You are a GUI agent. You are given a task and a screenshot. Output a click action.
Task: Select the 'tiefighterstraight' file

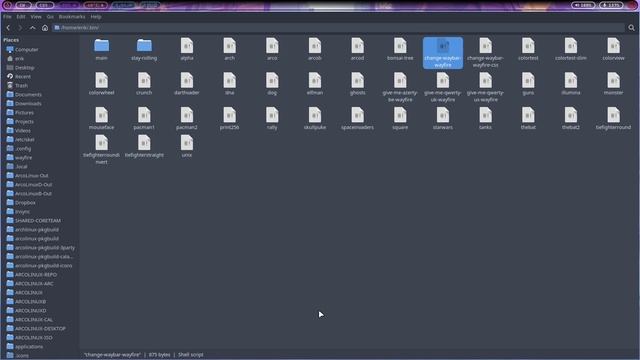(144, 147)
